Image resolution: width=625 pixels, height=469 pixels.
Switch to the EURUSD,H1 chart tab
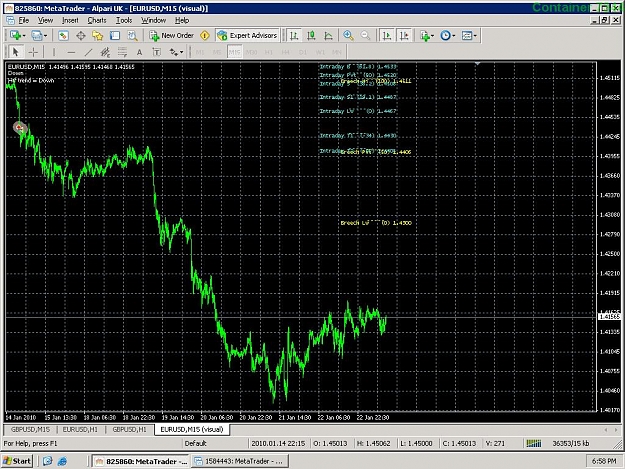pos(80,429)
